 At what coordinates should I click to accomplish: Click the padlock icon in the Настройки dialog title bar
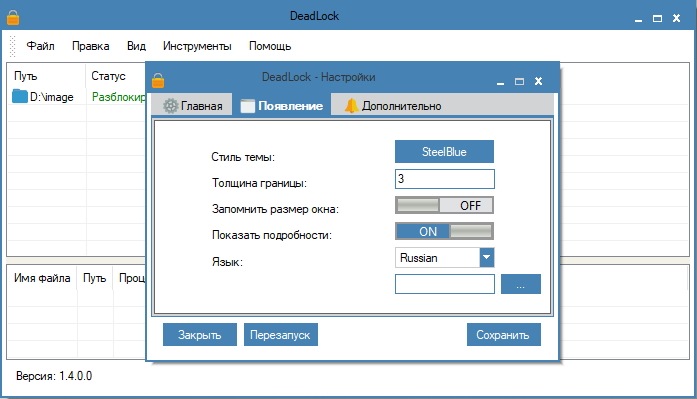click(158, 80)
